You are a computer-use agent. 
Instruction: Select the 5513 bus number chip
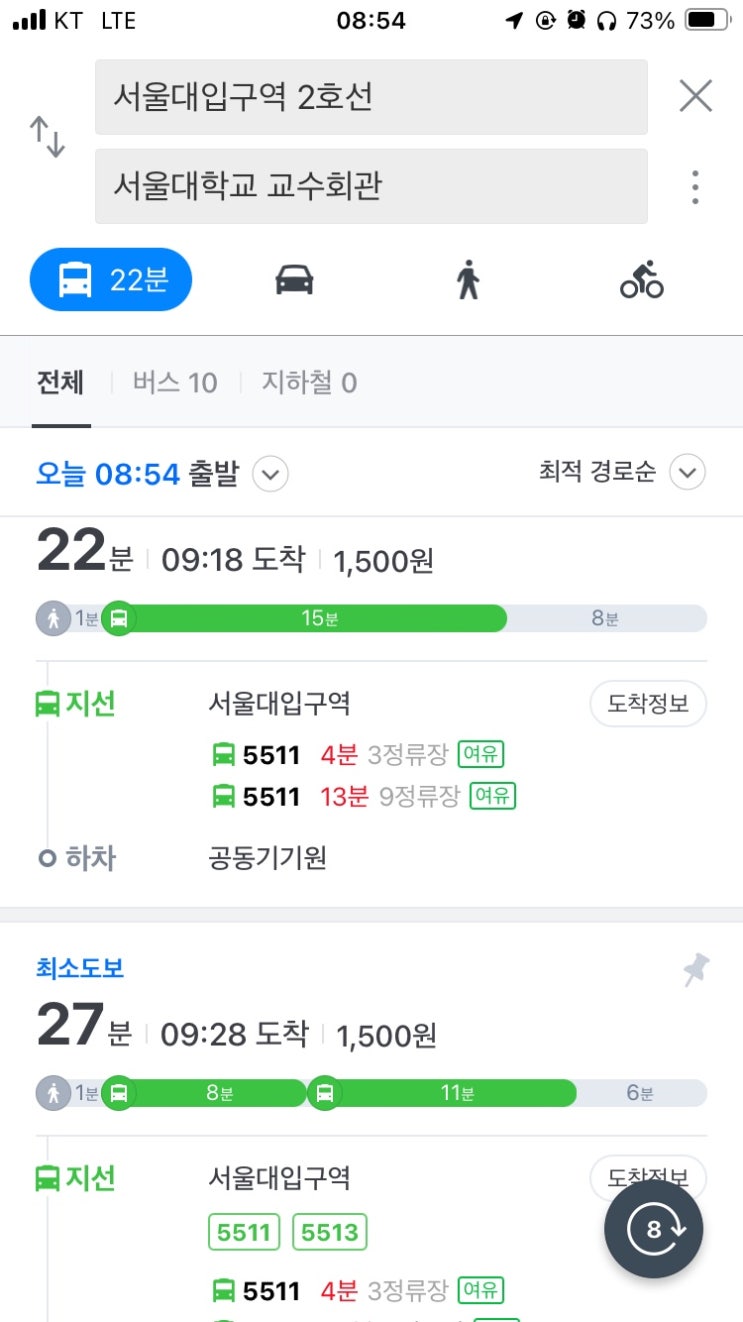[330, 1233]
